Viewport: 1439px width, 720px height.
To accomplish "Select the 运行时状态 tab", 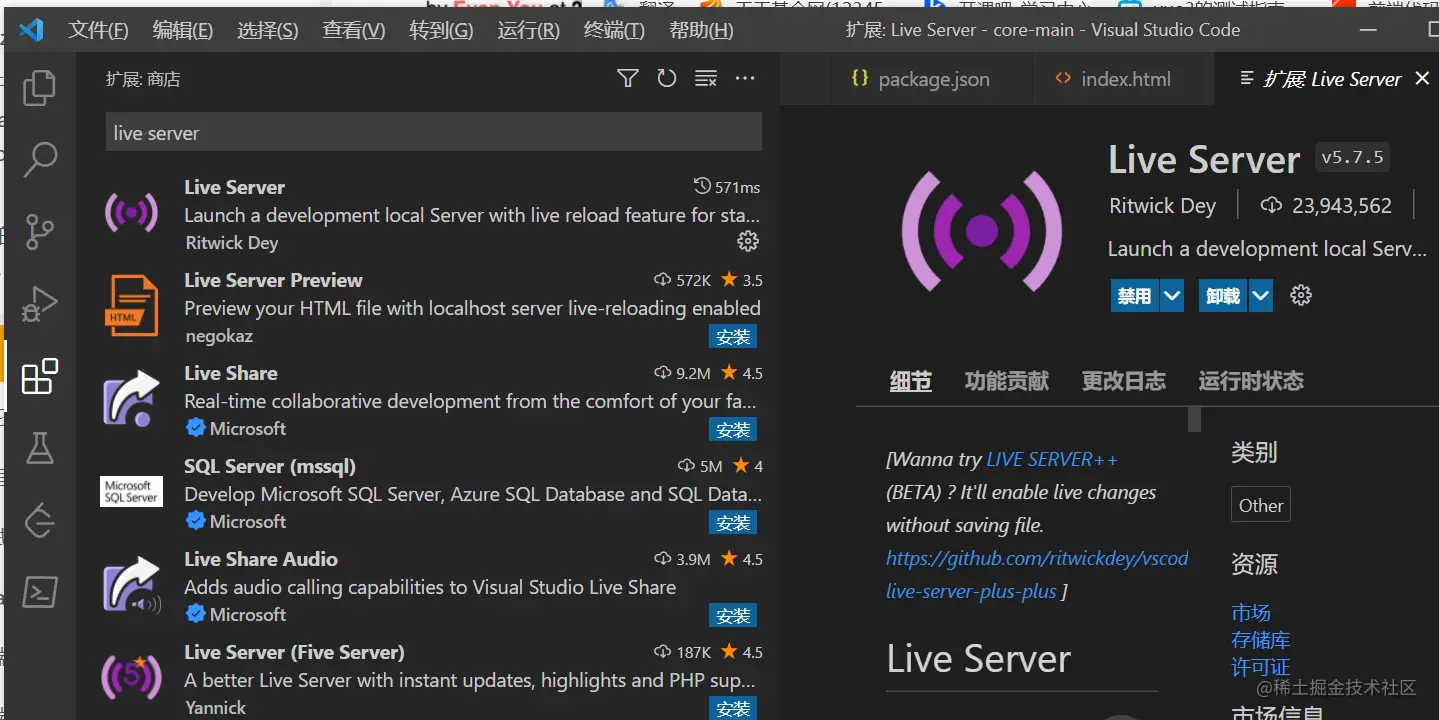I will (x=1251, y=381).
